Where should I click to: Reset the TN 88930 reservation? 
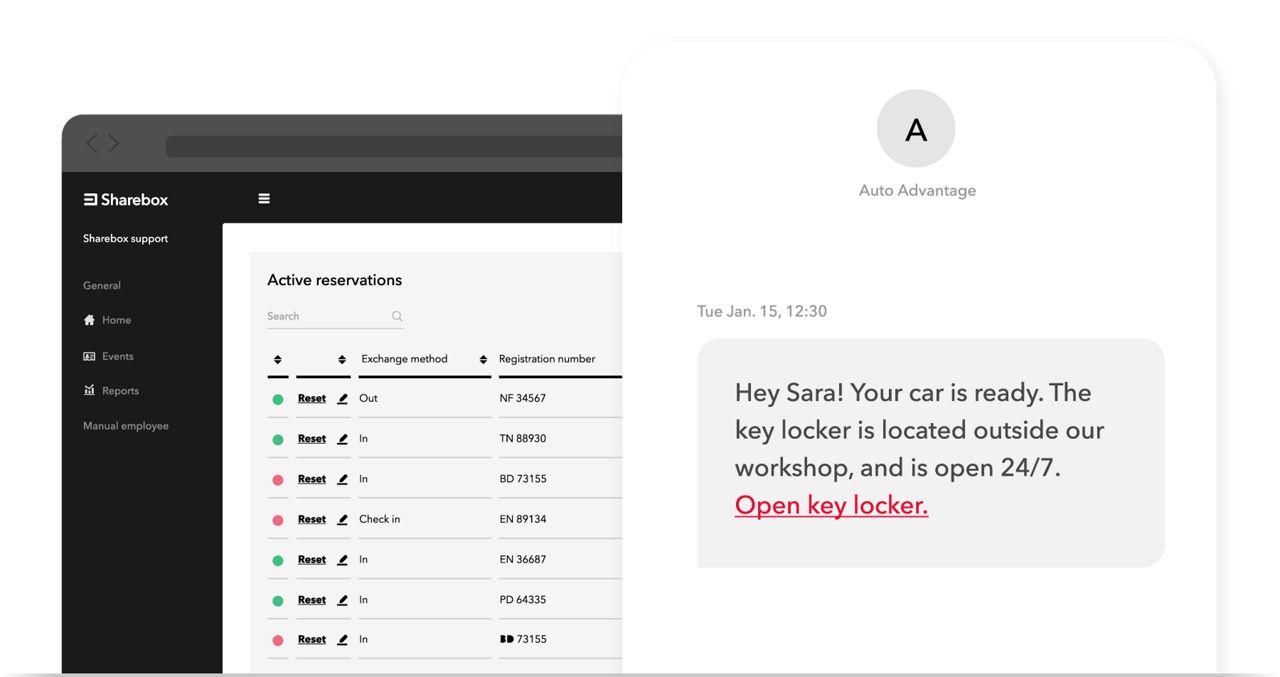(x=312, y=439)
